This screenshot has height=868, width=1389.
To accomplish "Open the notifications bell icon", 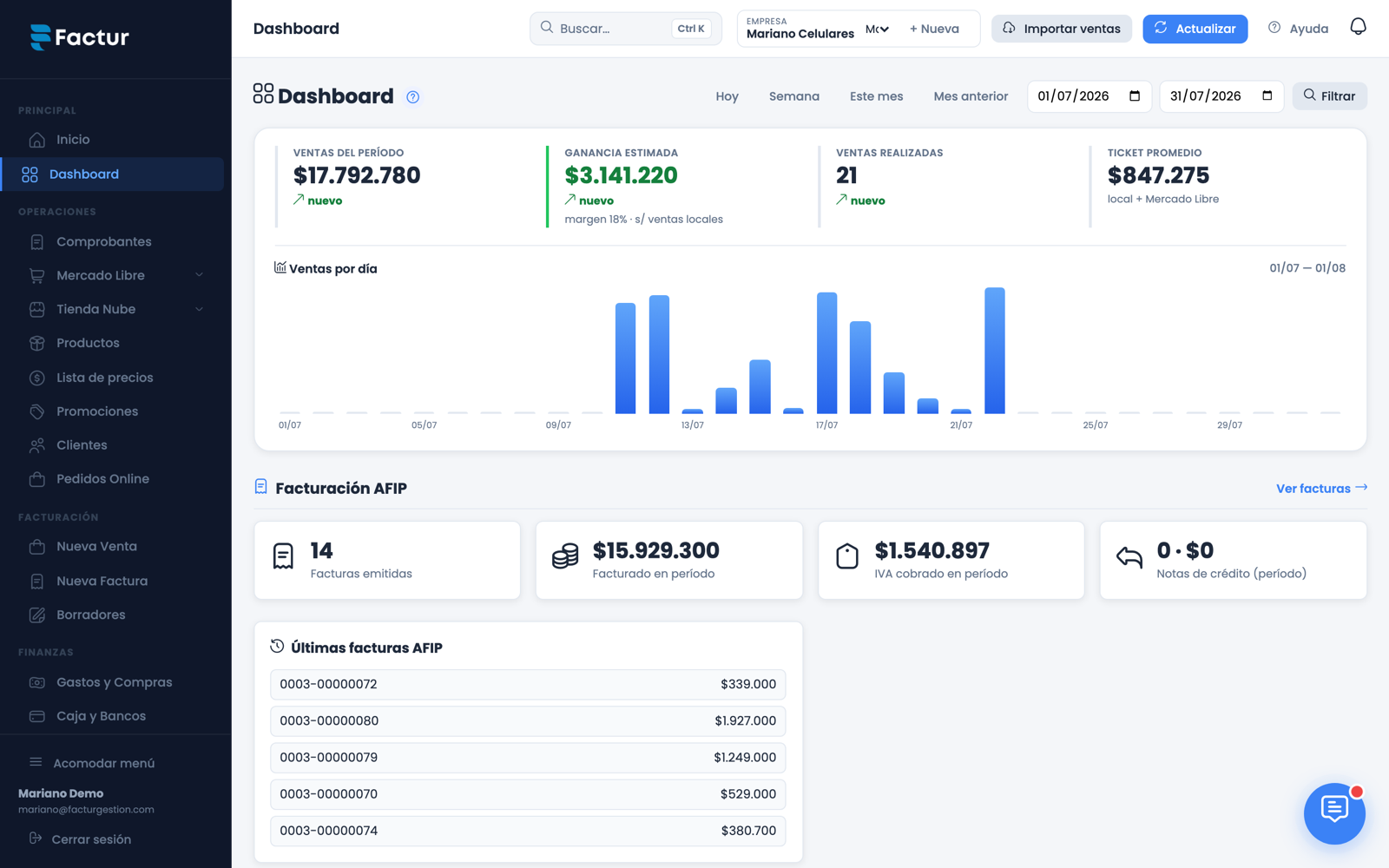I will (x=1358, y=28).
